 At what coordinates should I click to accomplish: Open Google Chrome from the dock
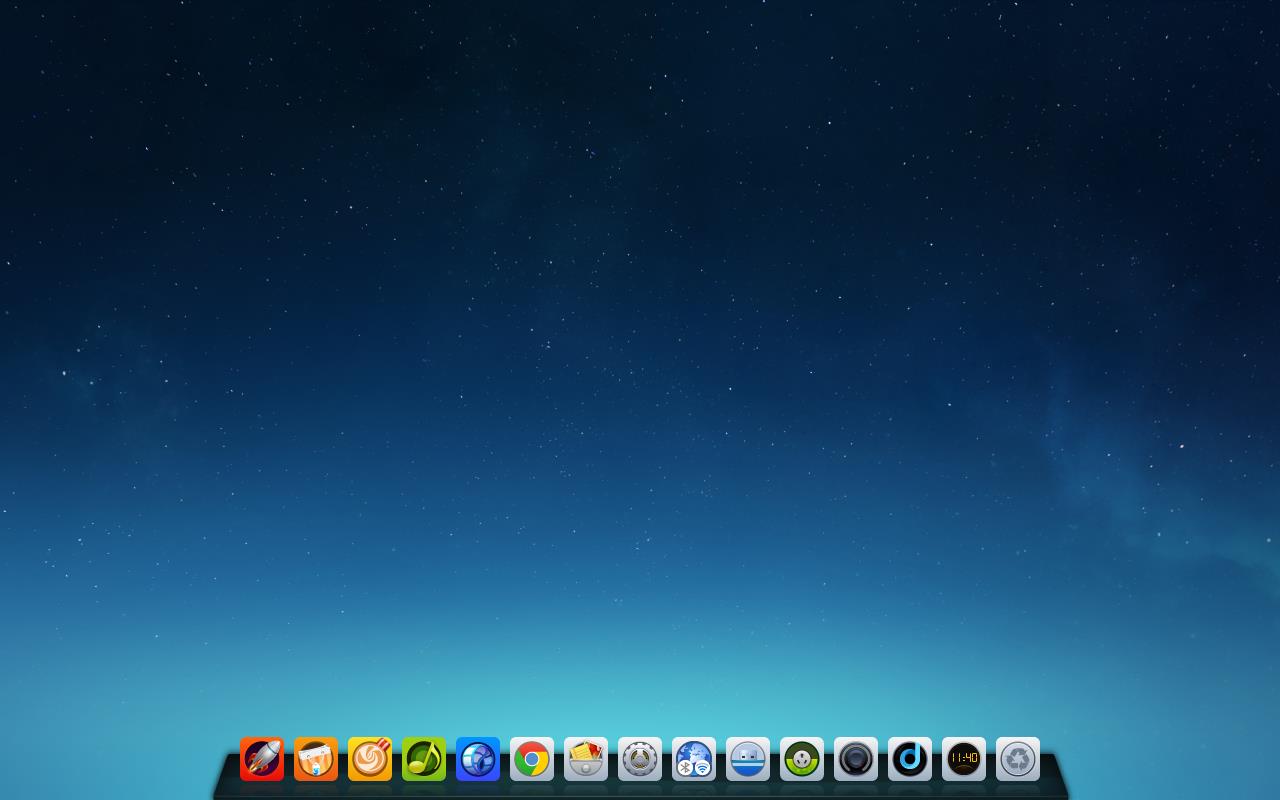click(532, 759)
